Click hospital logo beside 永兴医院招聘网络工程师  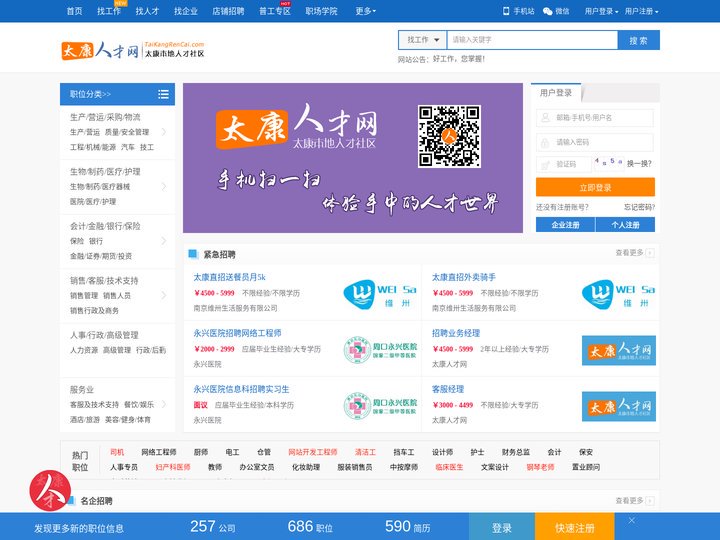[x=380, y=350]
